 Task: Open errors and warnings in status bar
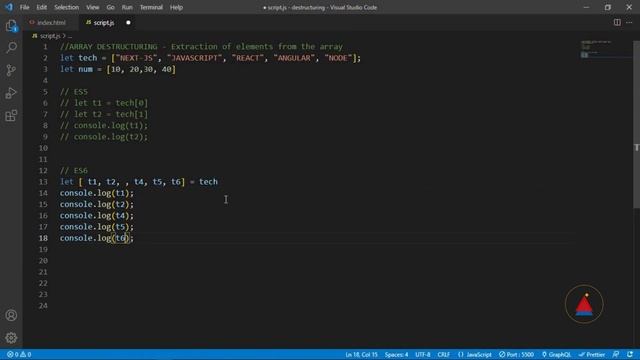point(19,355)
